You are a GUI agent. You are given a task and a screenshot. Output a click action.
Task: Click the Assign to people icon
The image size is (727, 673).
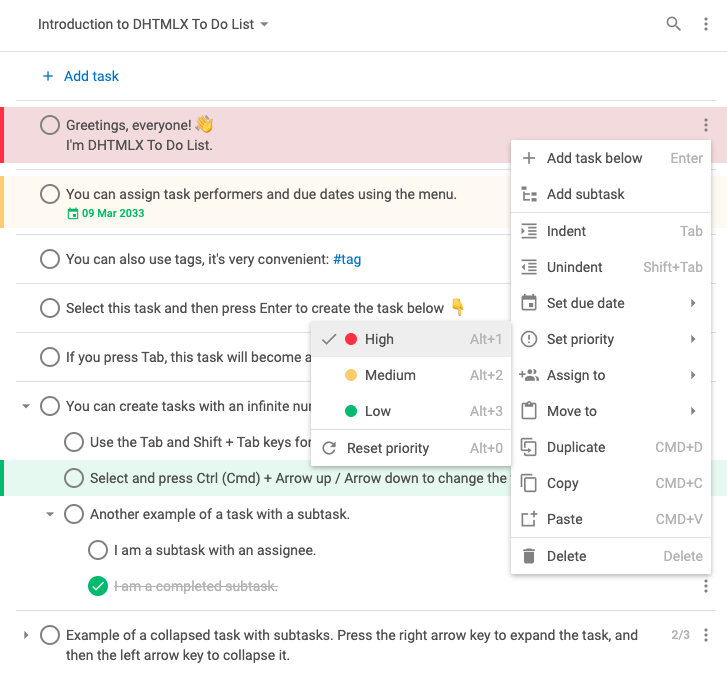529,375
